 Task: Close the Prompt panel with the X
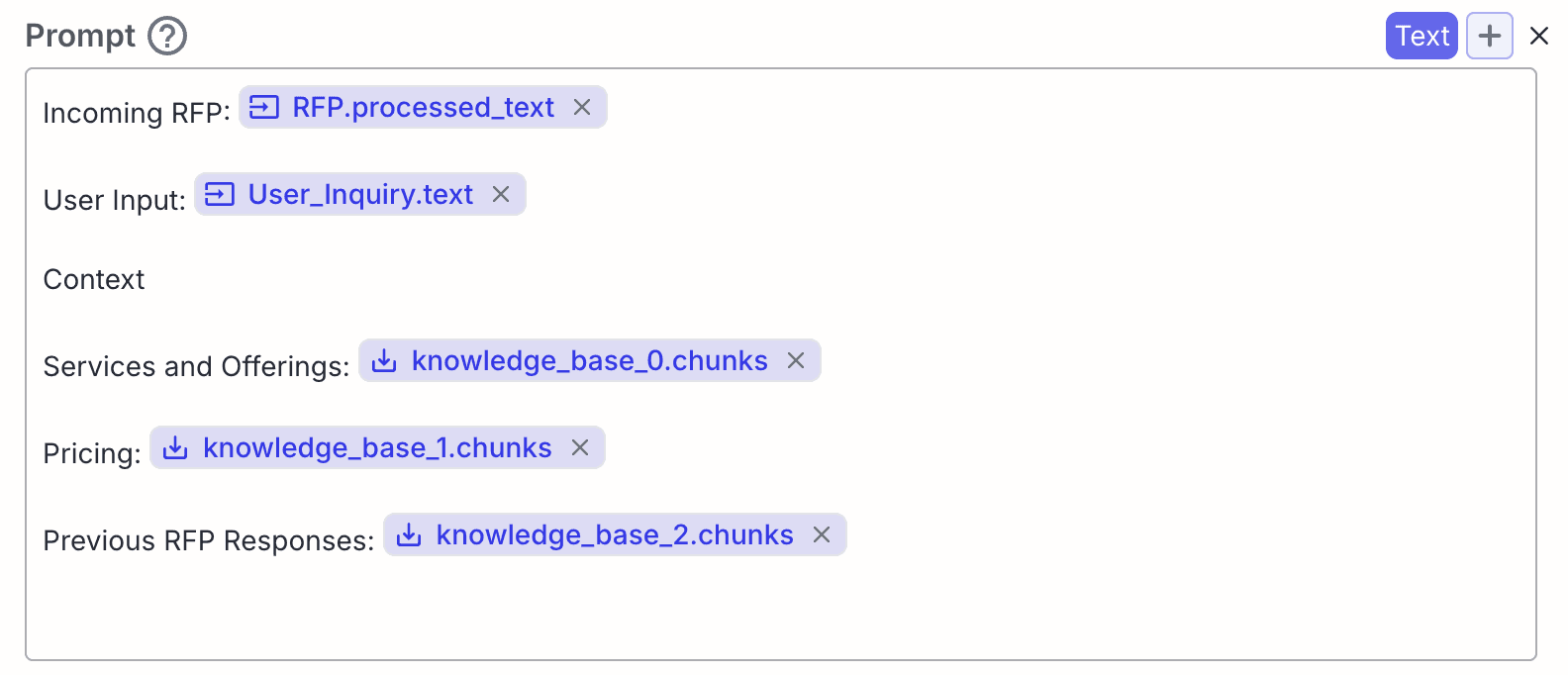coord(1539,36)
